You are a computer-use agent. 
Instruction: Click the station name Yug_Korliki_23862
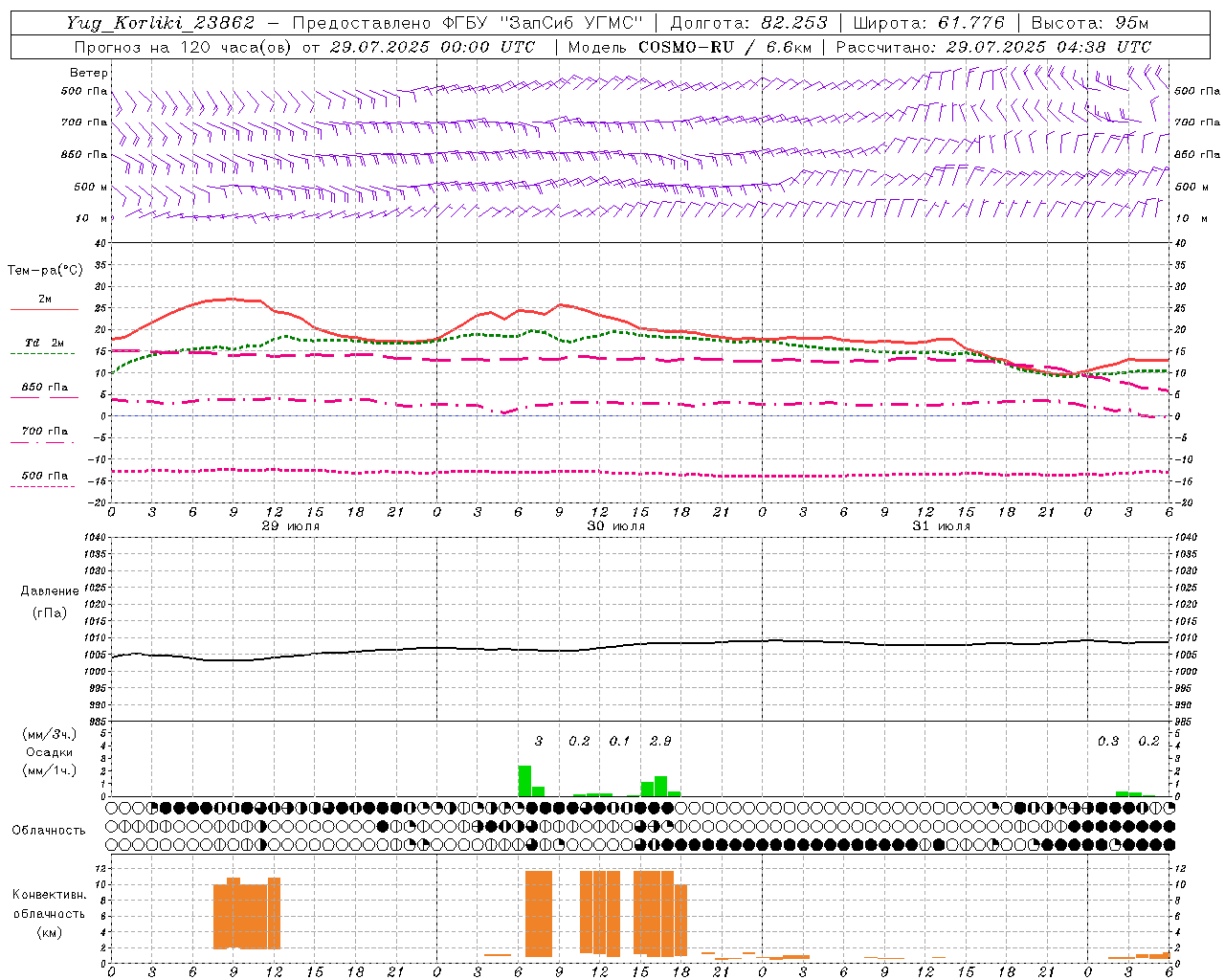pyautogui.click(x=161, y=23)
